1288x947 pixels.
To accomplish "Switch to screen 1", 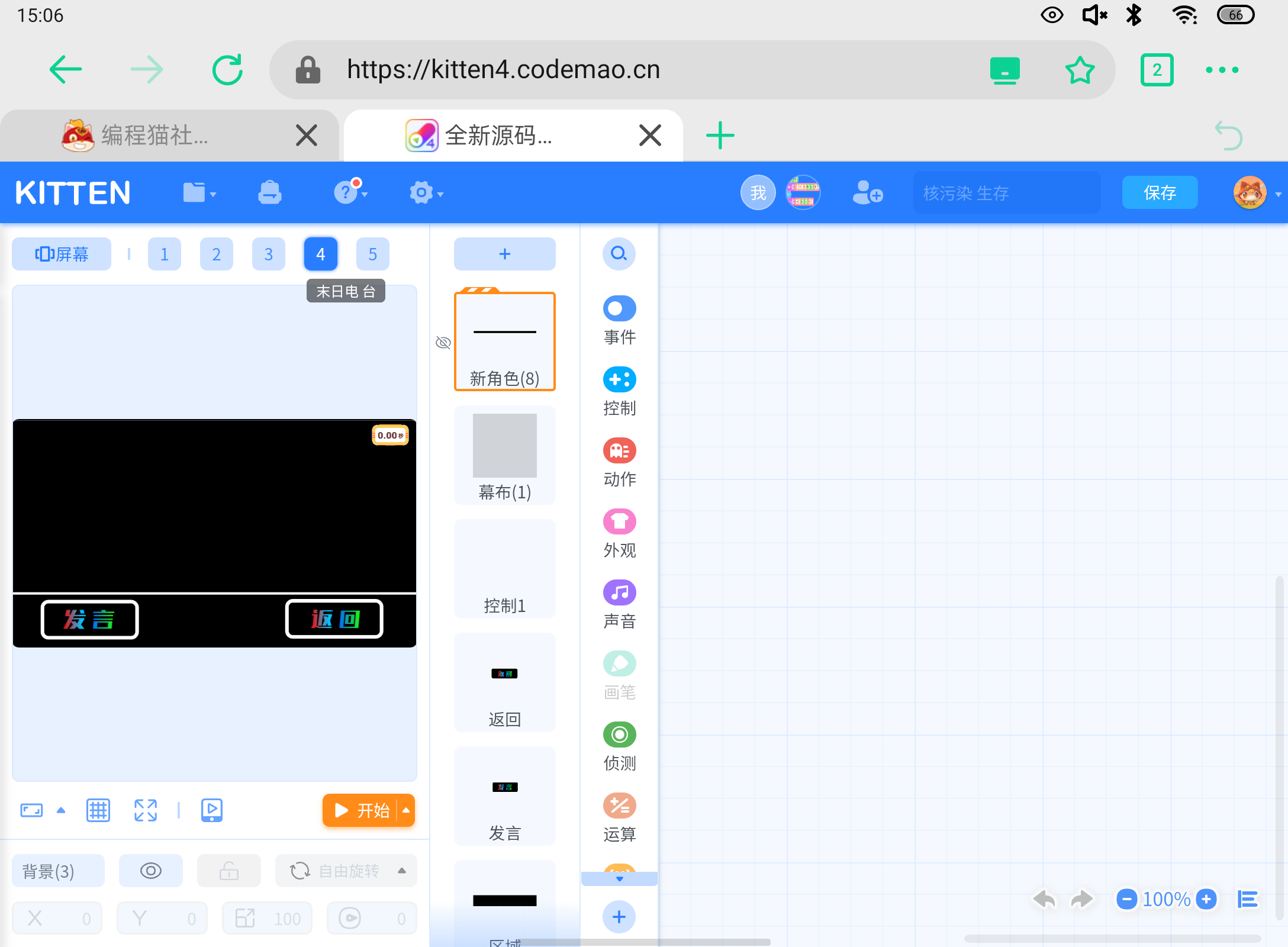I will [x=165, y=254].
